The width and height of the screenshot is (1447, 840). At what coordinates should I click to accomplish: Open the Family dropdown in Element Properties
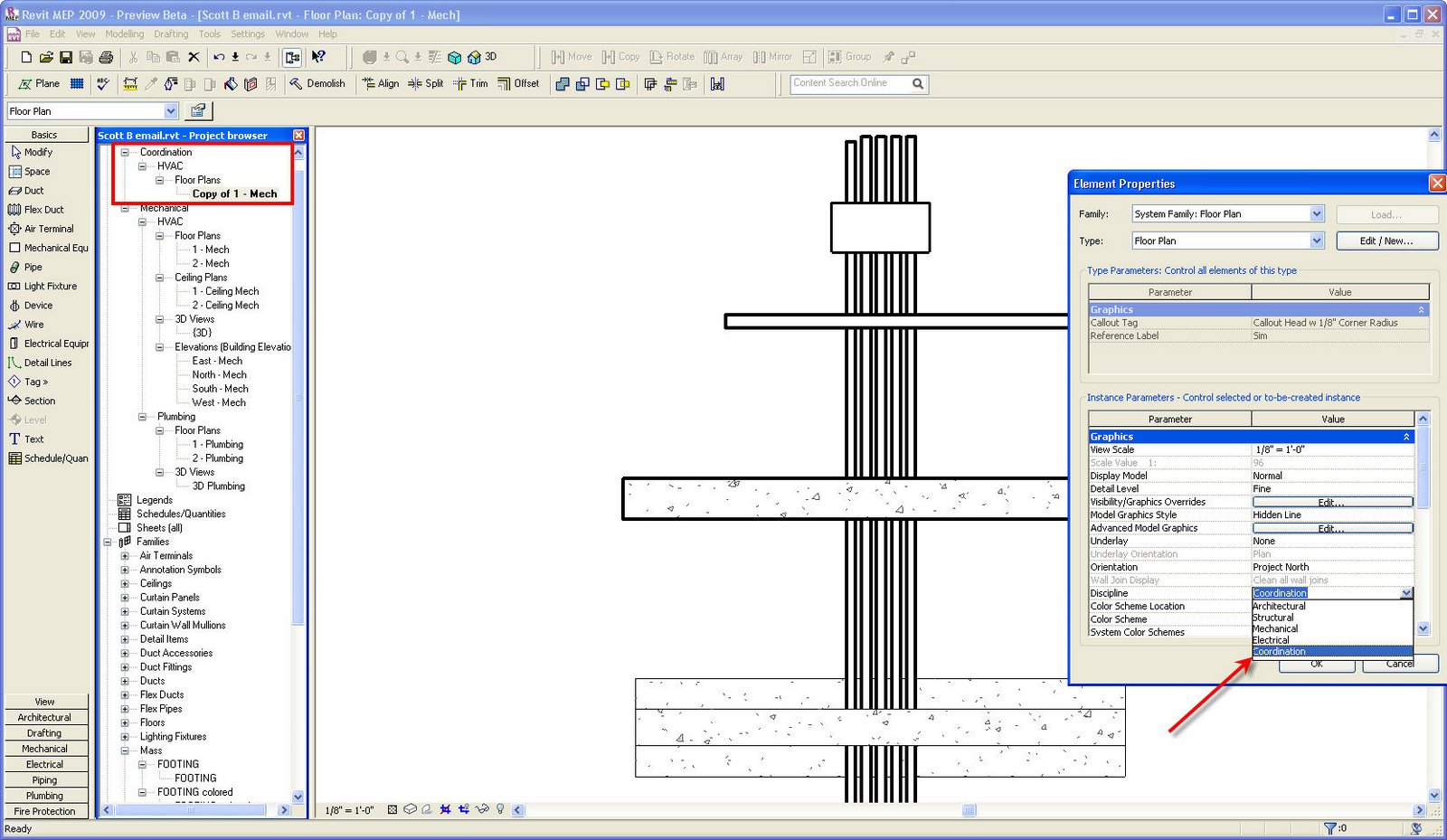click(x=1317, y=214)
